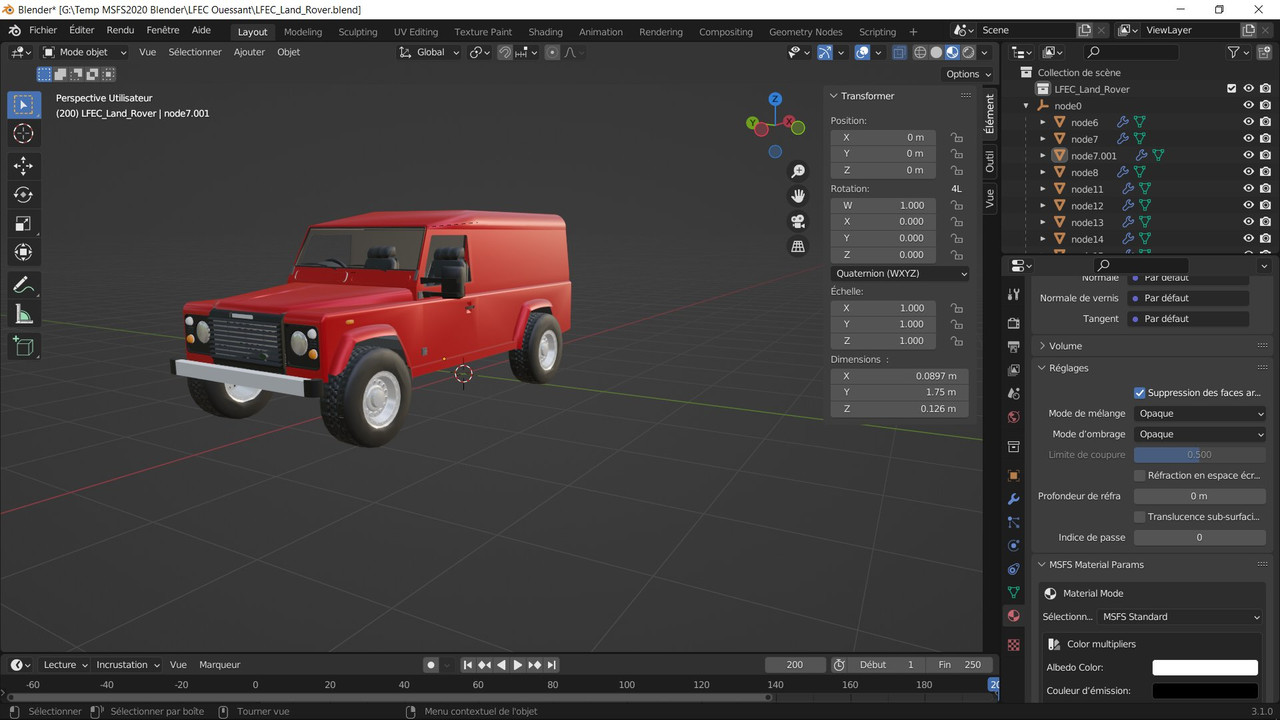Select the Measure ruler tool
1280x720 pixels.
coord(24,315)
